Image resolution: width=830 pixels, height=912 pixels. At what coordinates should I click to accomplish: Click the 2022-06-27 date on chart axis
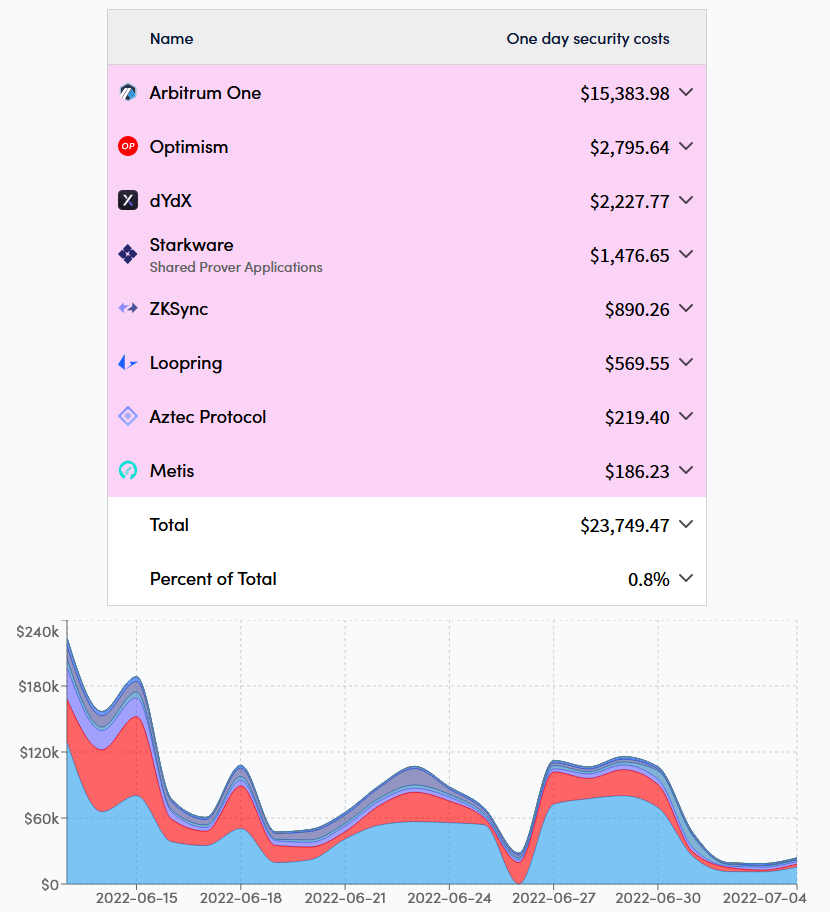coord(554,898)
